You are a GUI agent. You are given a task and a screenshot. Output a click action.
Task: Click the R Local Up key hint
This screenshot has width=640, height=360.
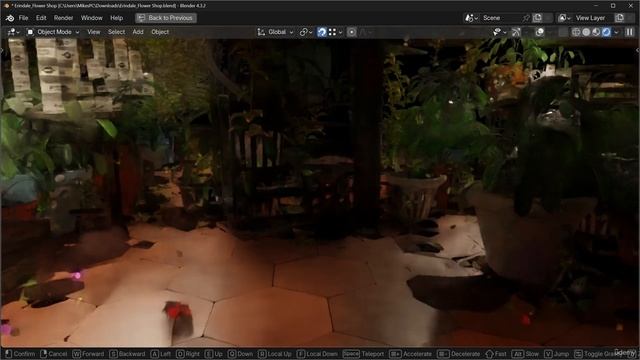click(x=275, y=354)
